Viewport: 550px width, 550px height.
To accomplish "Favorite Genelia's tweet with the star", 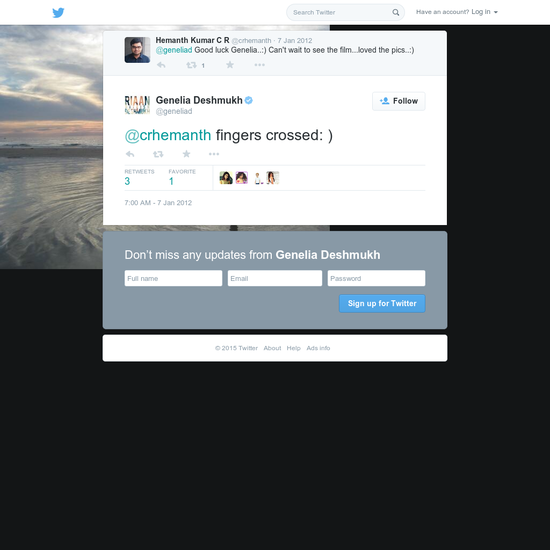I will tap(187, 154).
